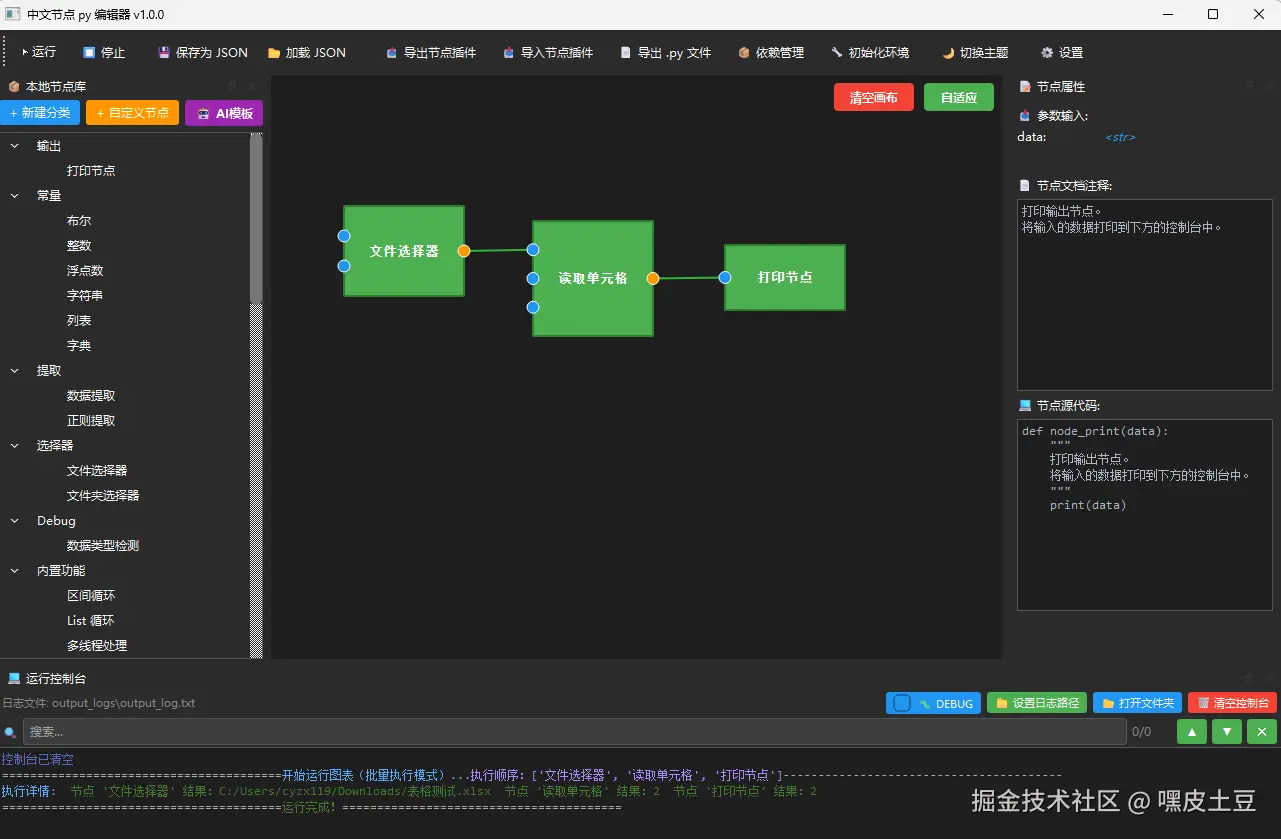Select 打印节点 in the node library

coord(91,171)
